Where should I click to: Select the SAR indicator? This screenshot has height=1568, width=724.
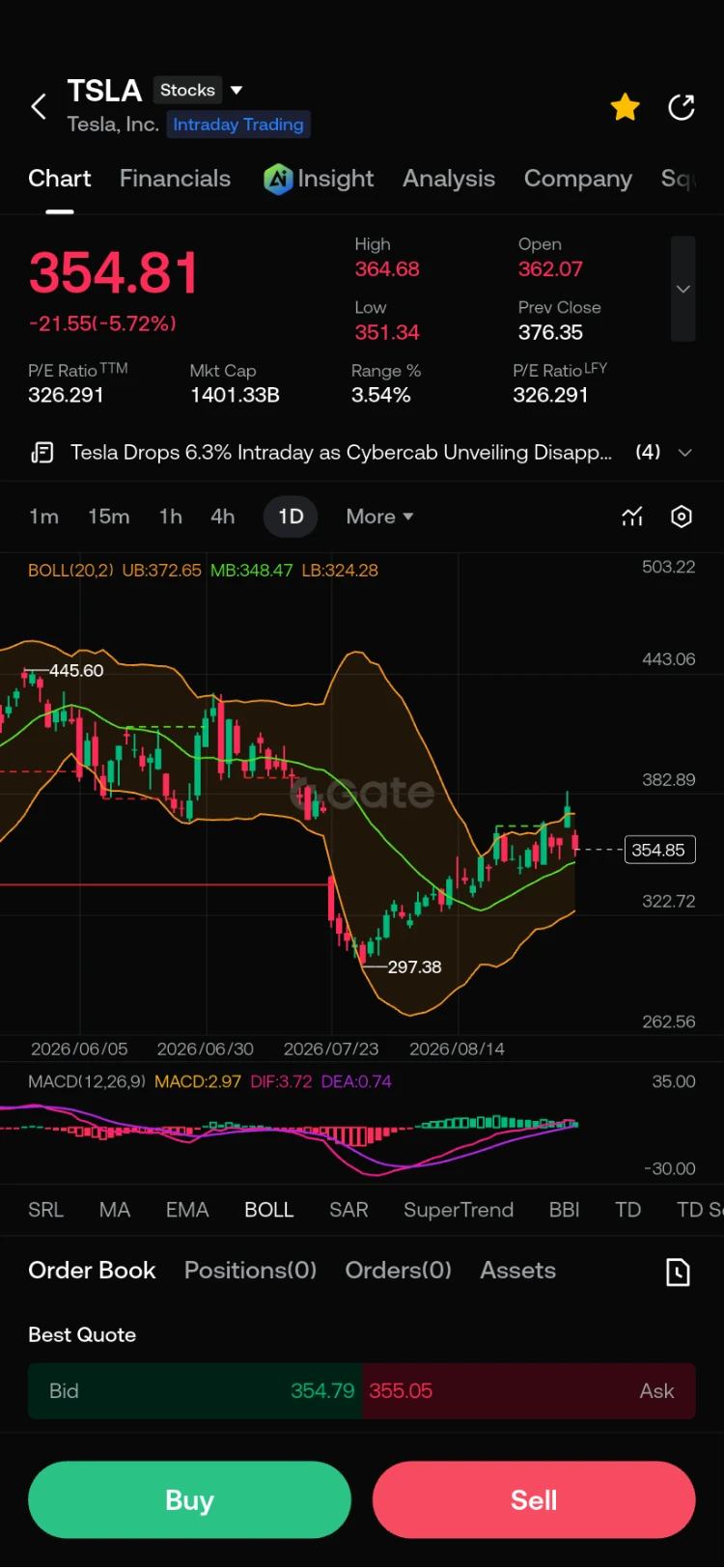pos(348,1210)
